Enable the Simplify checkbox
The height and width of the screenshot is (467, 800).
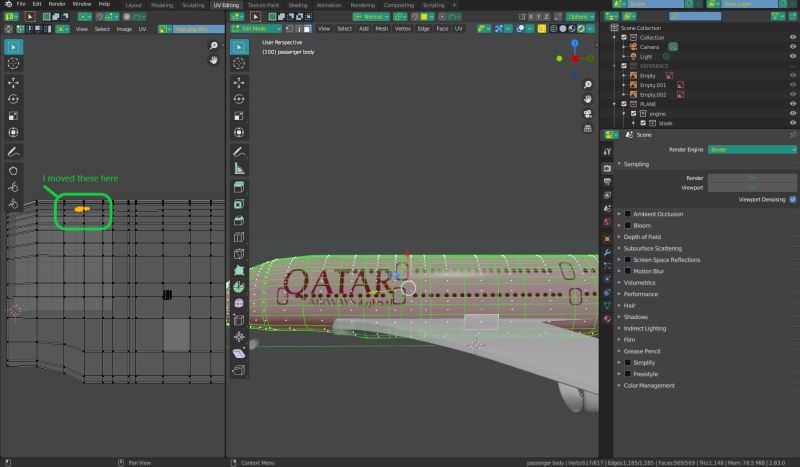[x=628, y=362]
